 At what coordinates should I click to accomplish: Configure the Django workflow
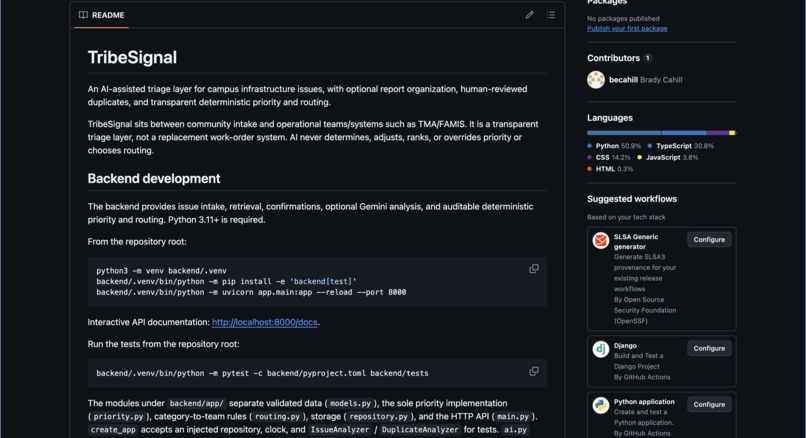[x=709, y=348]
